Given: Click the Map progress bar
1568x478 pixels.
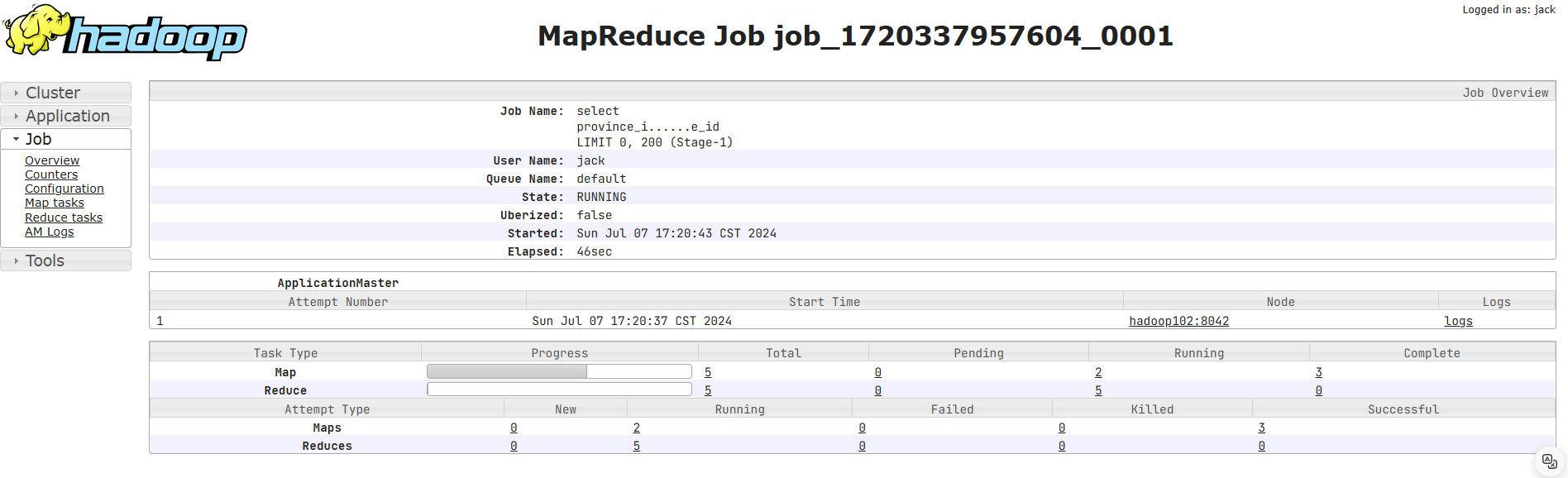Looking at the screenshot, I should tap(559, 372).
